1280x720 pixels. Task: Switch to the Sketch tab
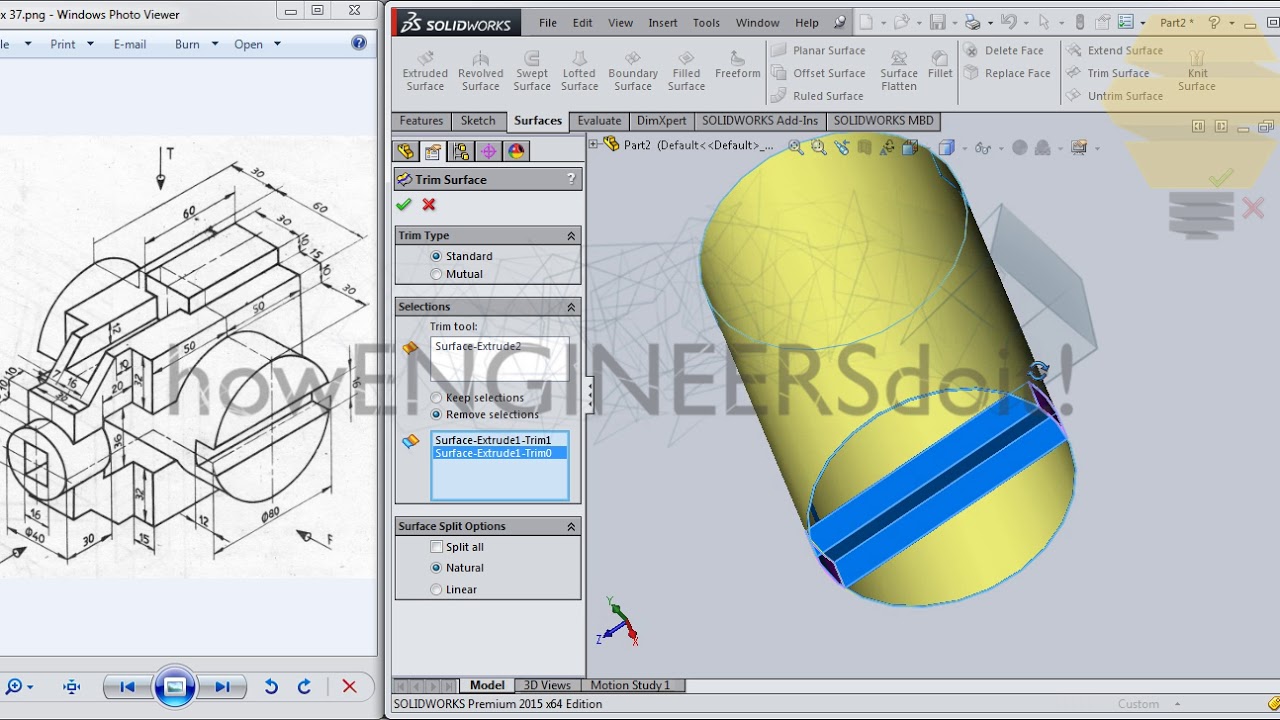[x=478, y=121]
